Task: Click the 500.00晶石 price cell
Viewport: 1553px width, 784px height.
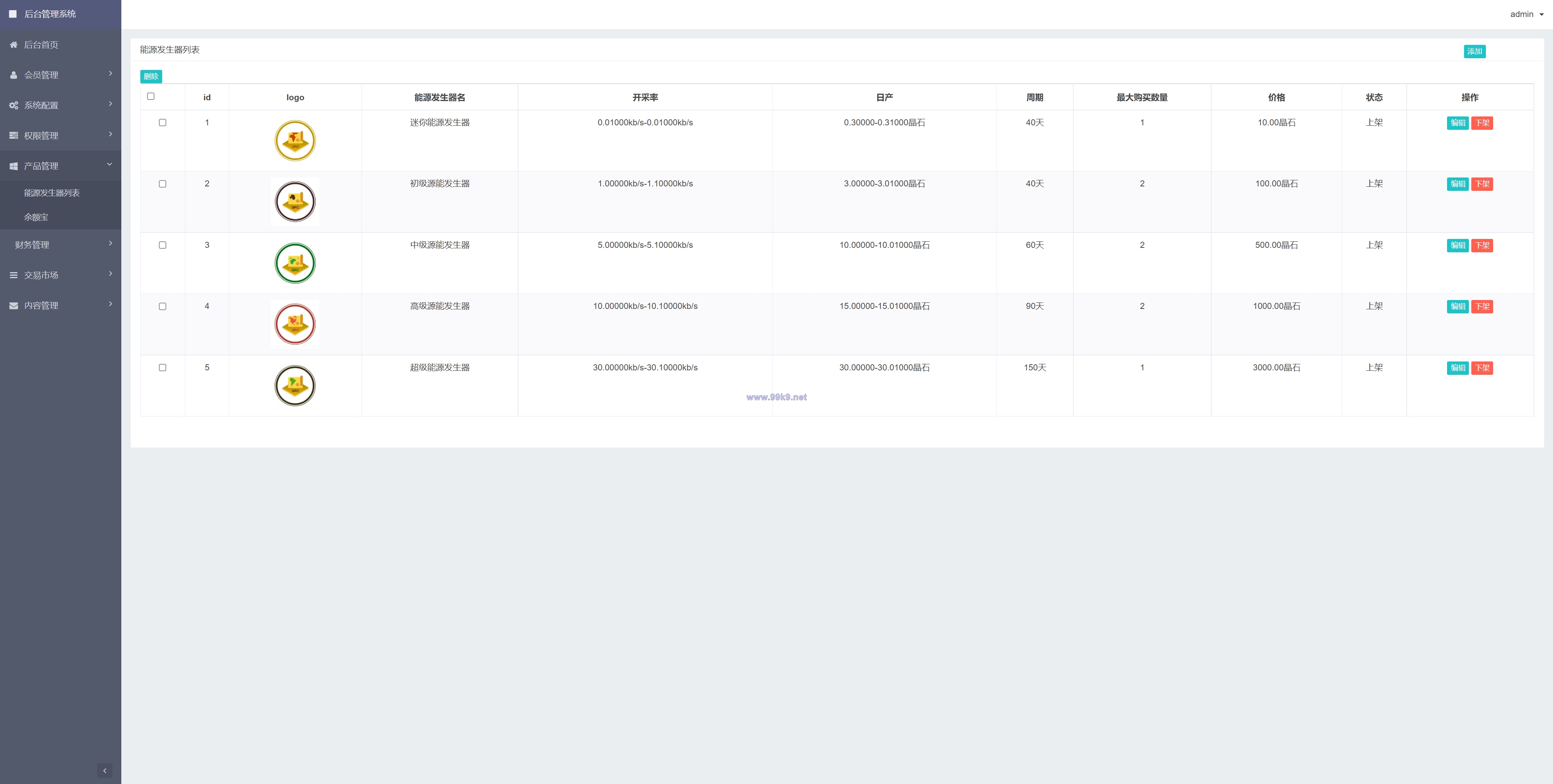Action: pos(1276,245)
